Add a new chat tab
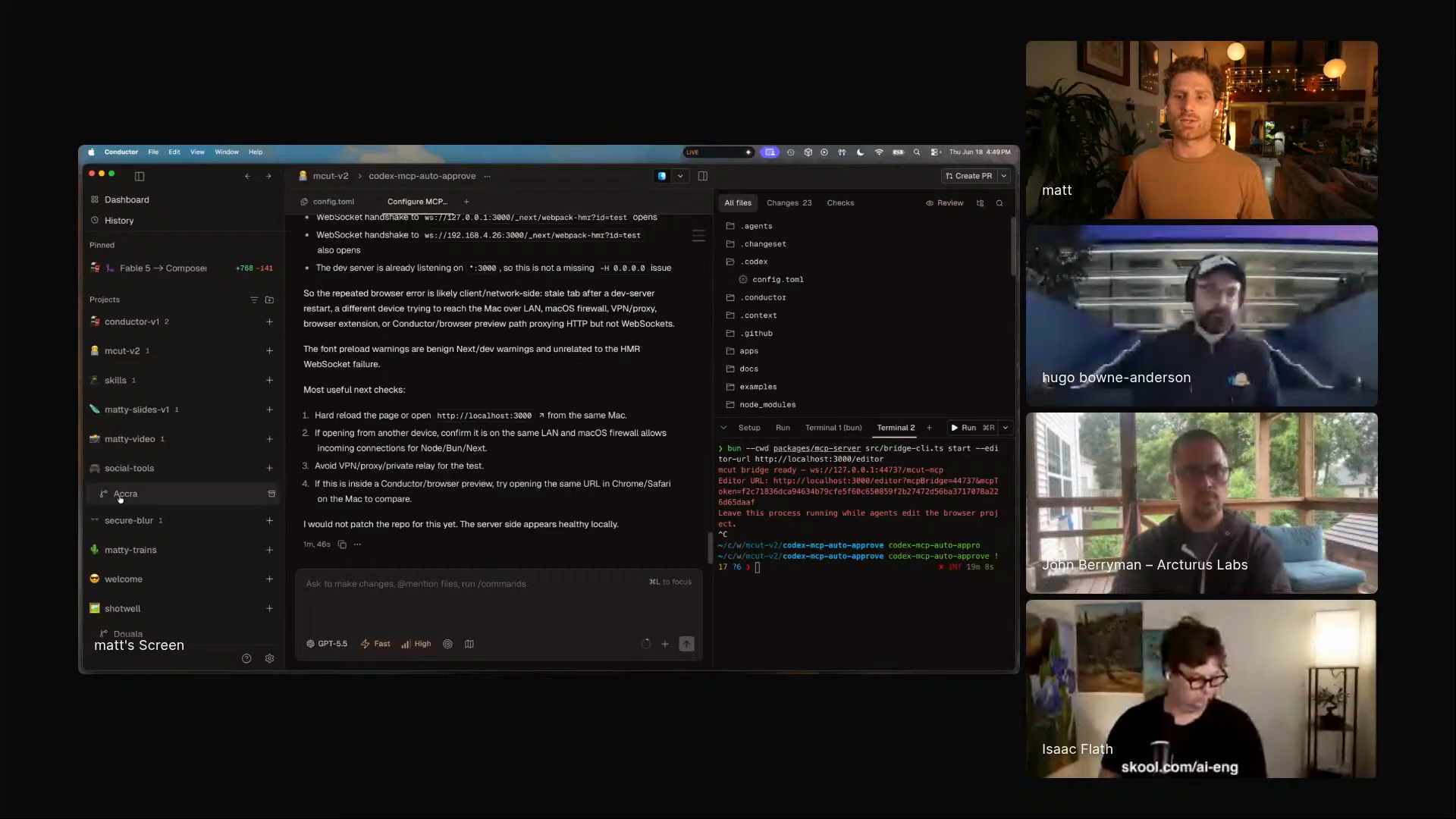Viewport: 1456px width, 819px height. click(466, 202)
